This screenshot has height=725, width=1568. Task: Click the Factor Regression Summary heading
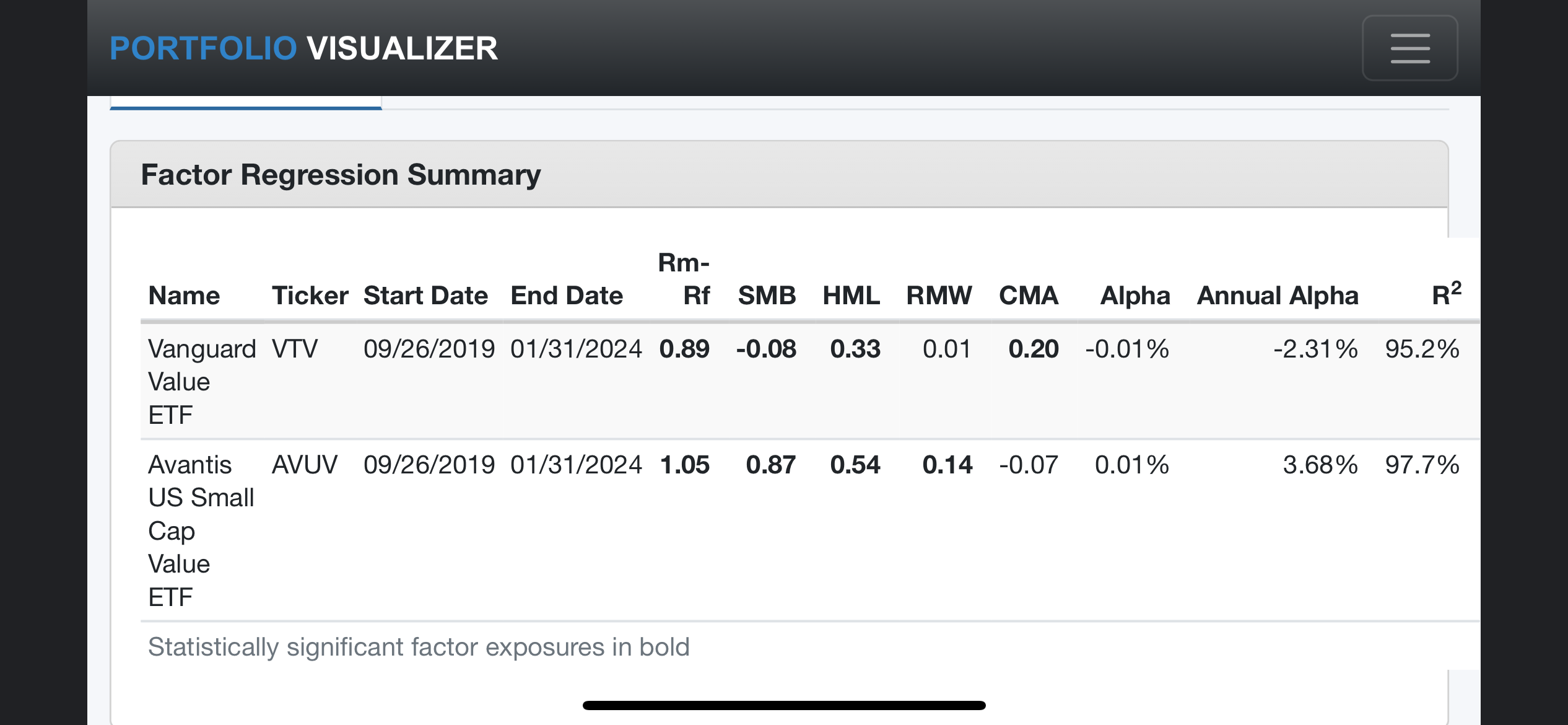(341, 175)
